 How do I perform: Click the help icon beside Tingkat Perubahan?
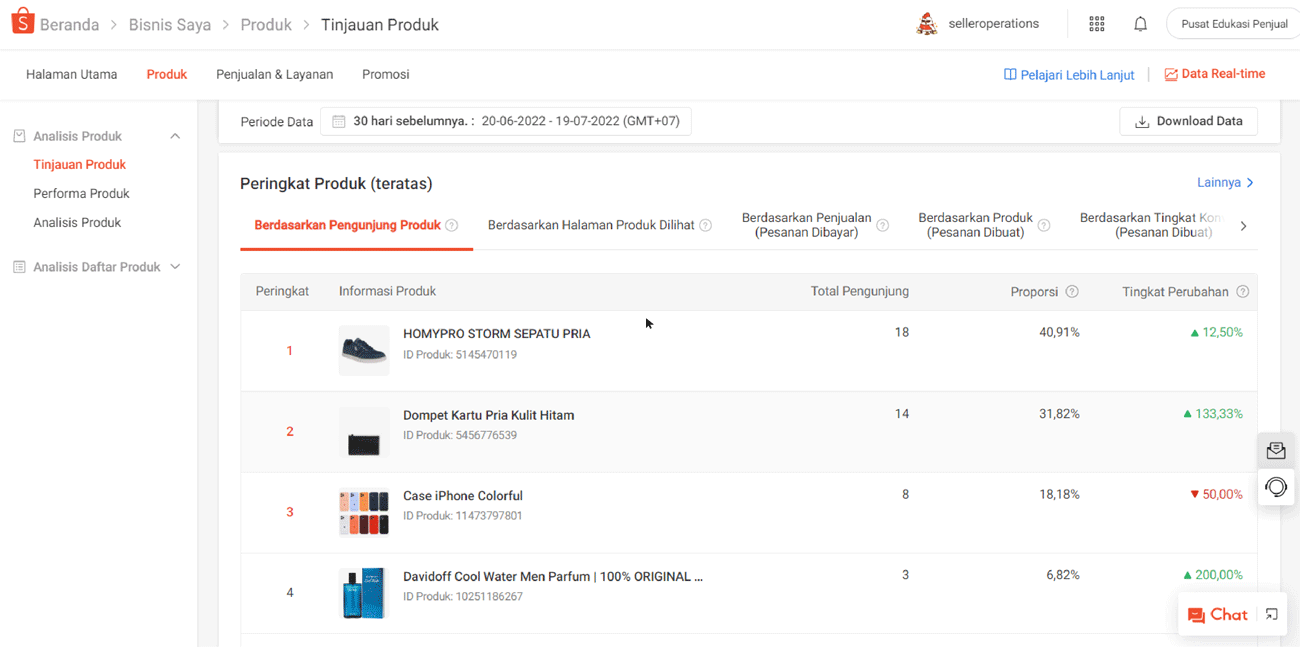(x=1242, y=292)
